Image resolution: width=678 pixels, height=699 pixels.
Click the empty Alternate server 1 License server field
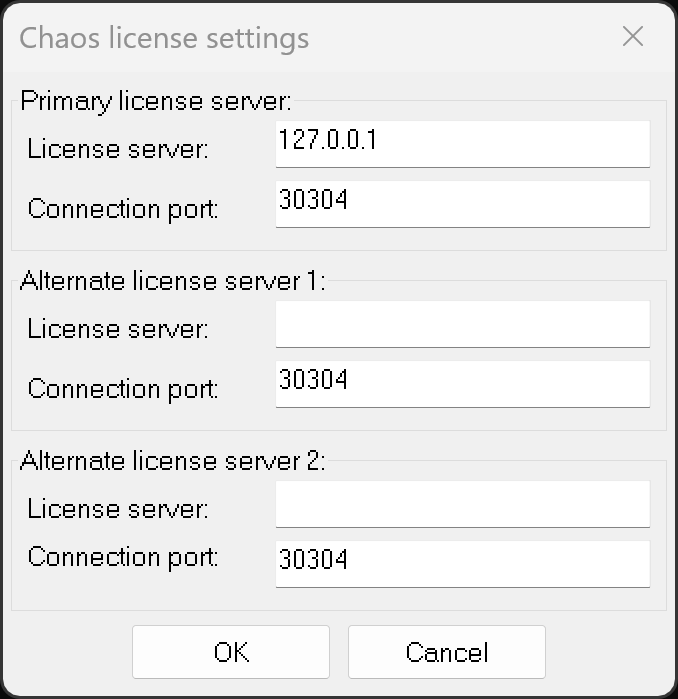[x=463, y=324]
